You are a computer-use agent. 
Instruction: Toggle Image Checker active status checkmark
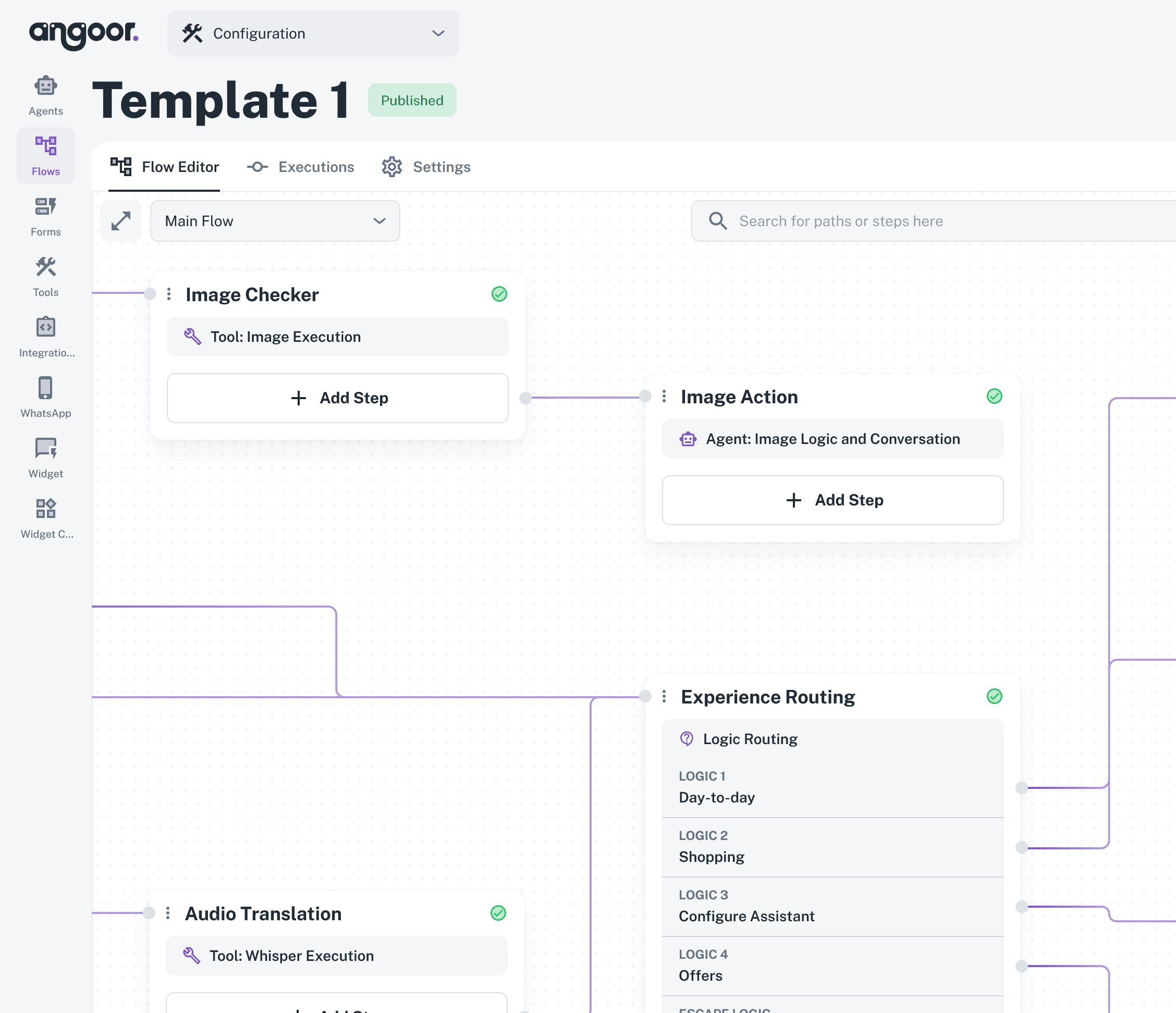pyautogui.click(x=498, y=294)
